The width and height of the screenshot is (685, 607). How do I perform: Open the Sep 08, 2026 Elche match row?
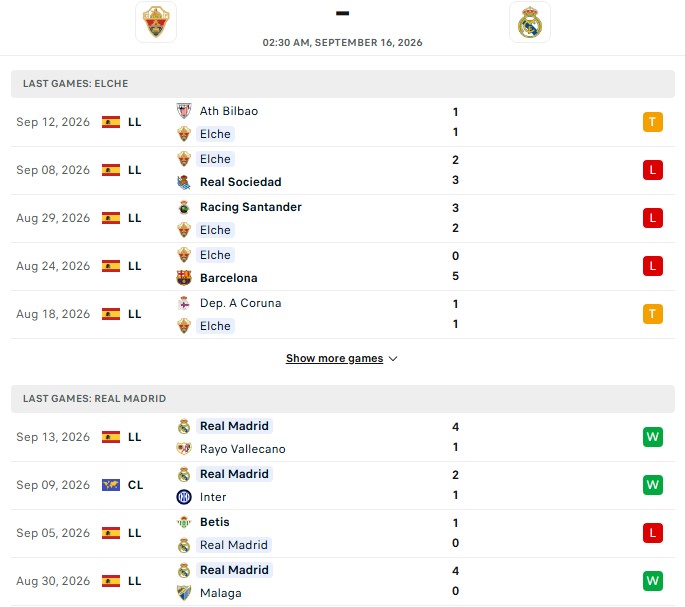pyautogui.click(x=343, y=170)
